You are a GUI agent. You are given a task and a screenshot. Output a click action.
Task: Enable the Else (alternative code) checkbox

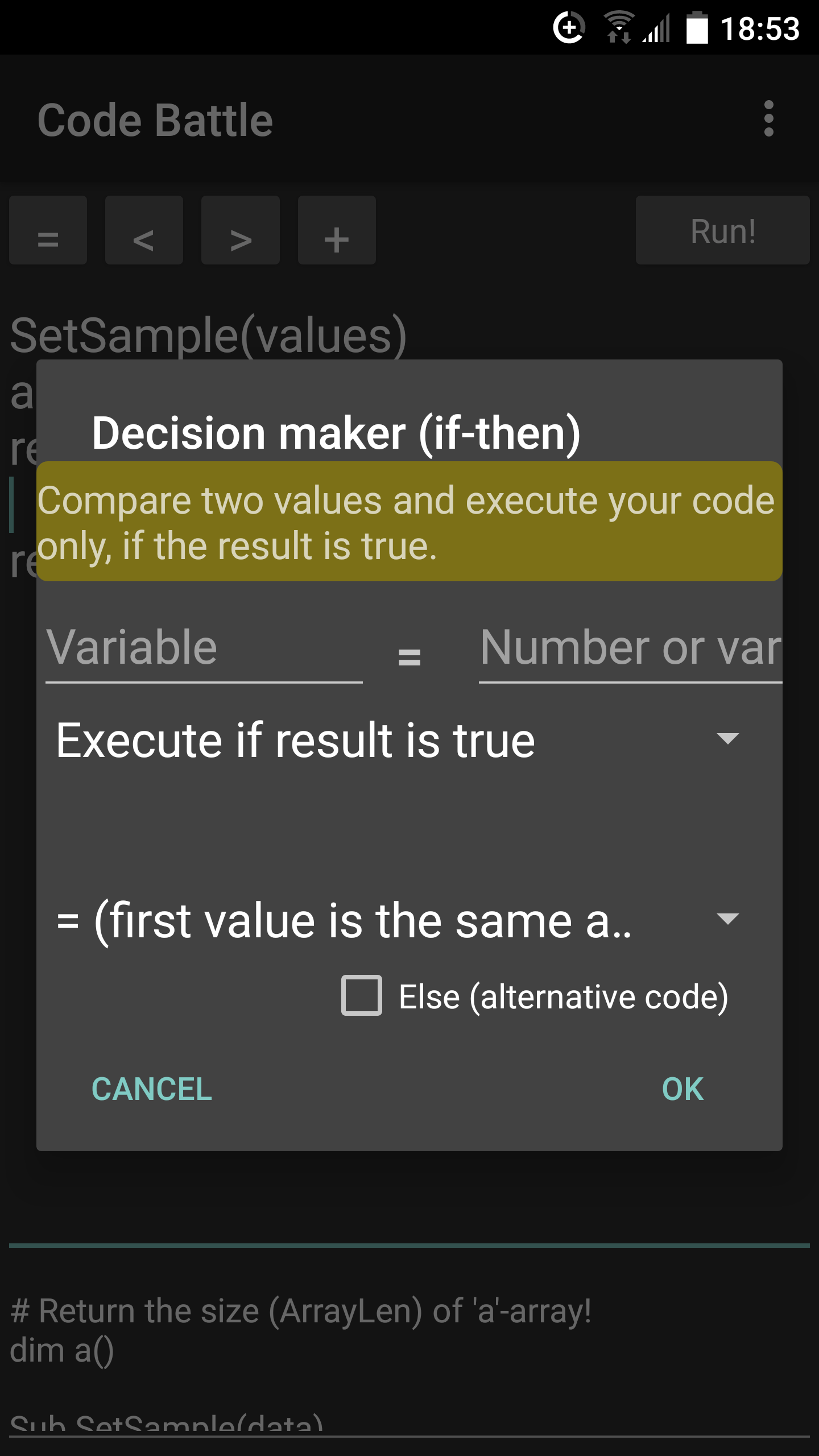click(362, 995)
